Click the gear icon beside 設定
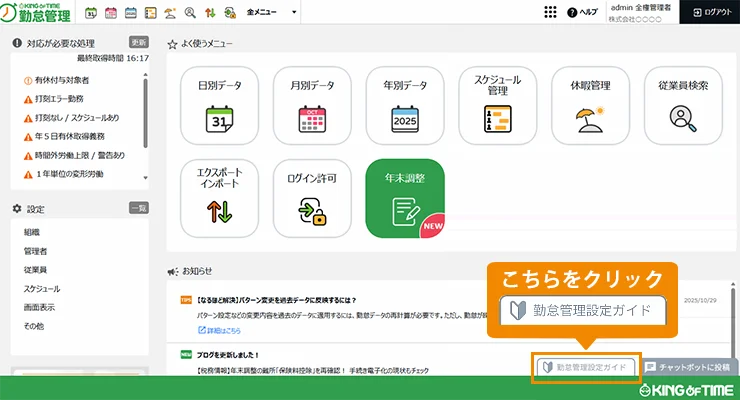The height and width of the screenshot is (400, 740). pos(17,208)
